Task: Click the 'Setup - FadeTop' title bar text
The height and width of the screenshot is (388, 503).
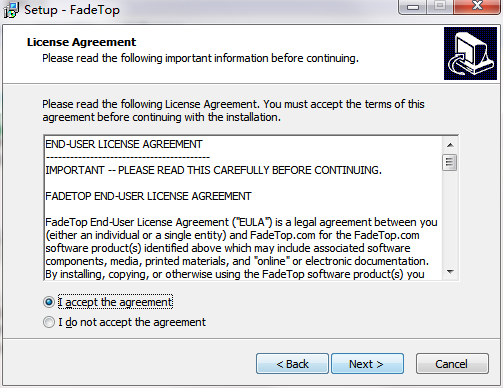Action: pos(72,10)
